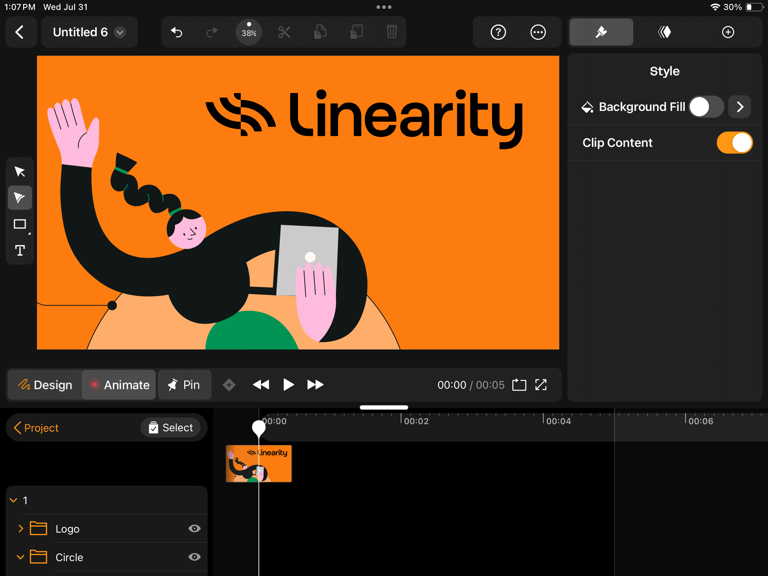Open the more options ellipsis menu
This screenshot has height=576, width=768.
538,32
